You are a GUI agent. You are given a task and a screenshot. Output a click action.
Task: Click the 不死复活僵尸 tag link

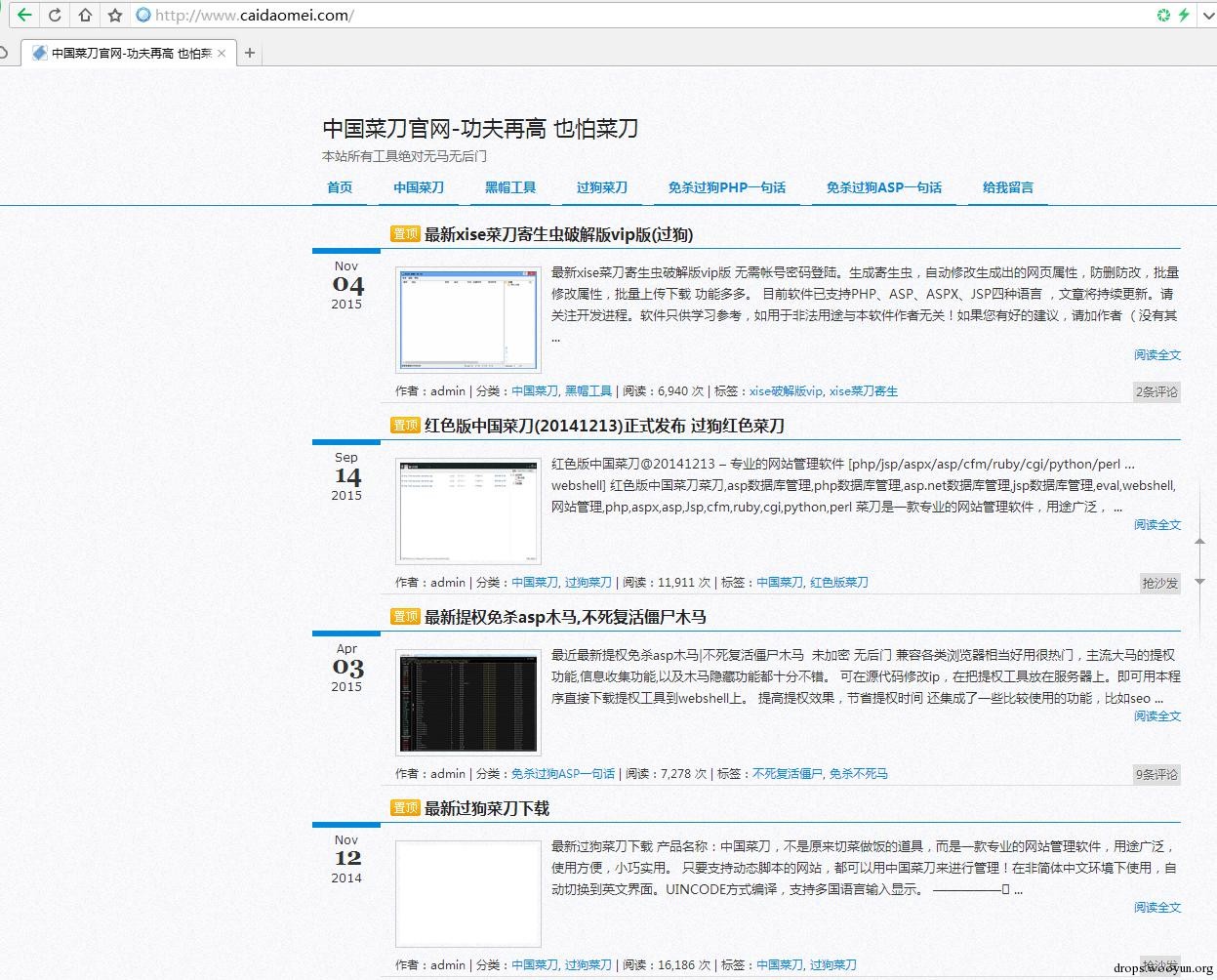point(788,774)
